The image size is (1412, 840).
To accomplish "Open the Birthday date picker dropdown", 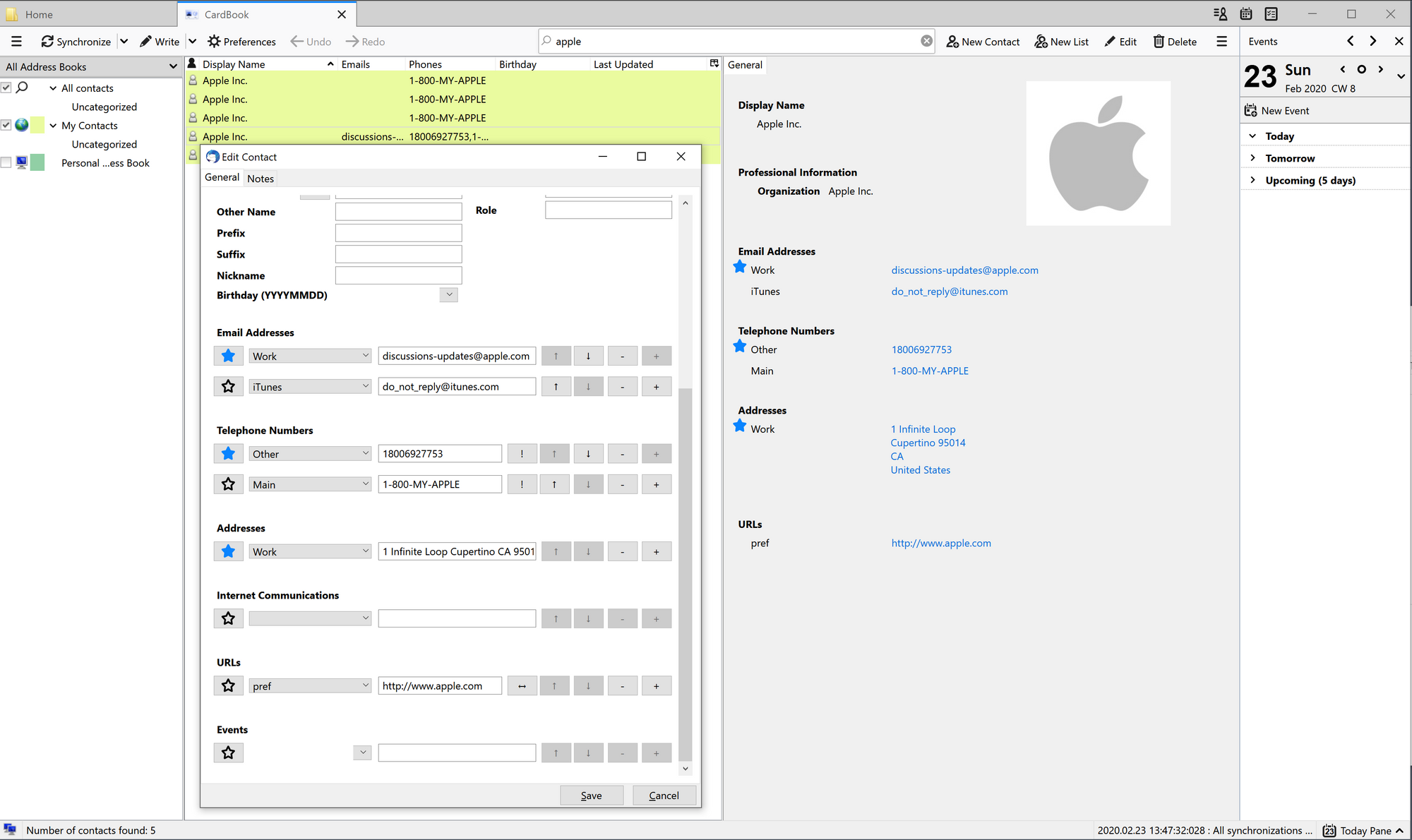I will (x=449, y=294).
